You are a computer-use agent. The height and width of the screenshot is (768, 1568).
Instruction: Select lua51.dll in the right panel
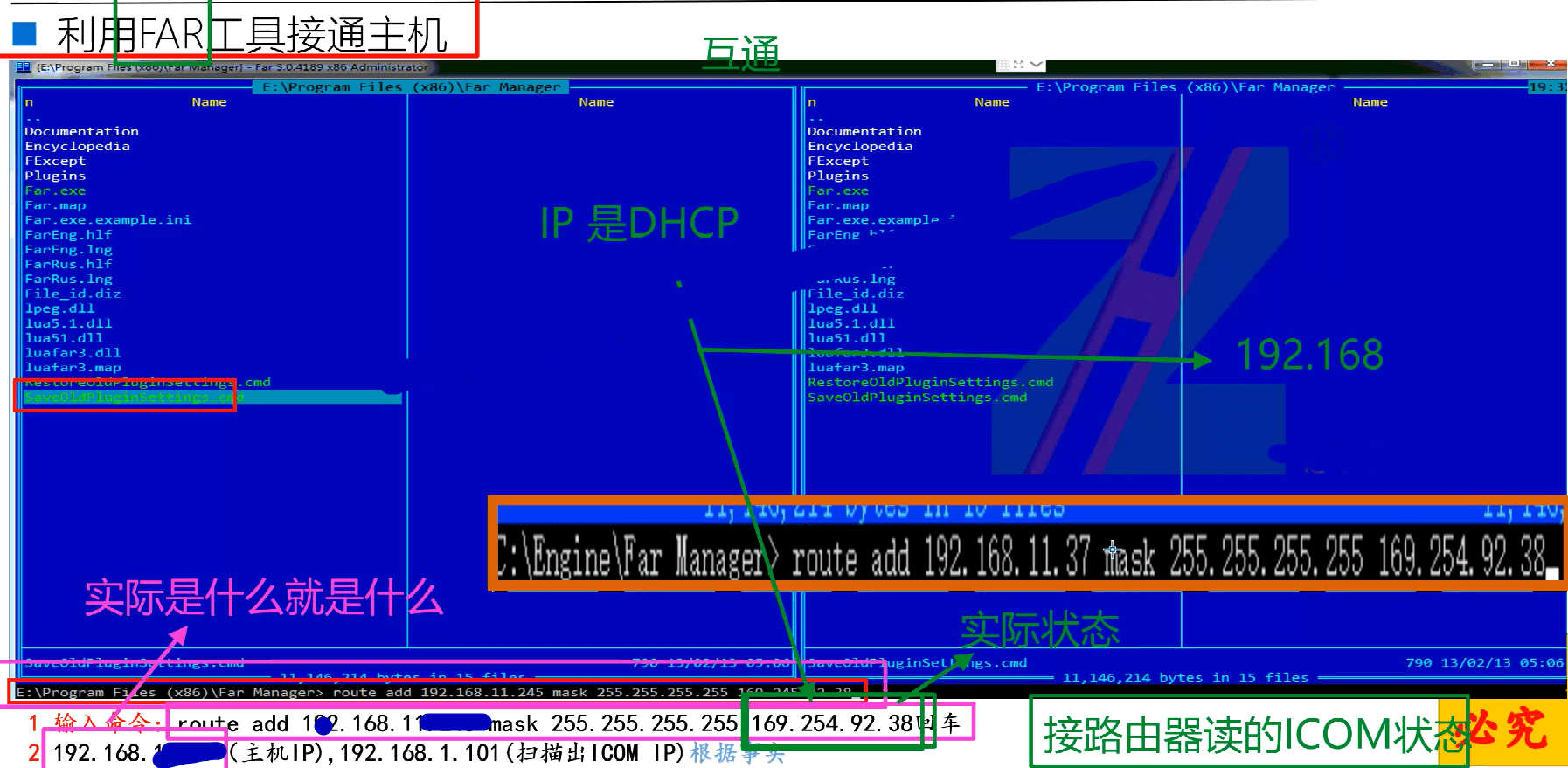pos(847,338)
